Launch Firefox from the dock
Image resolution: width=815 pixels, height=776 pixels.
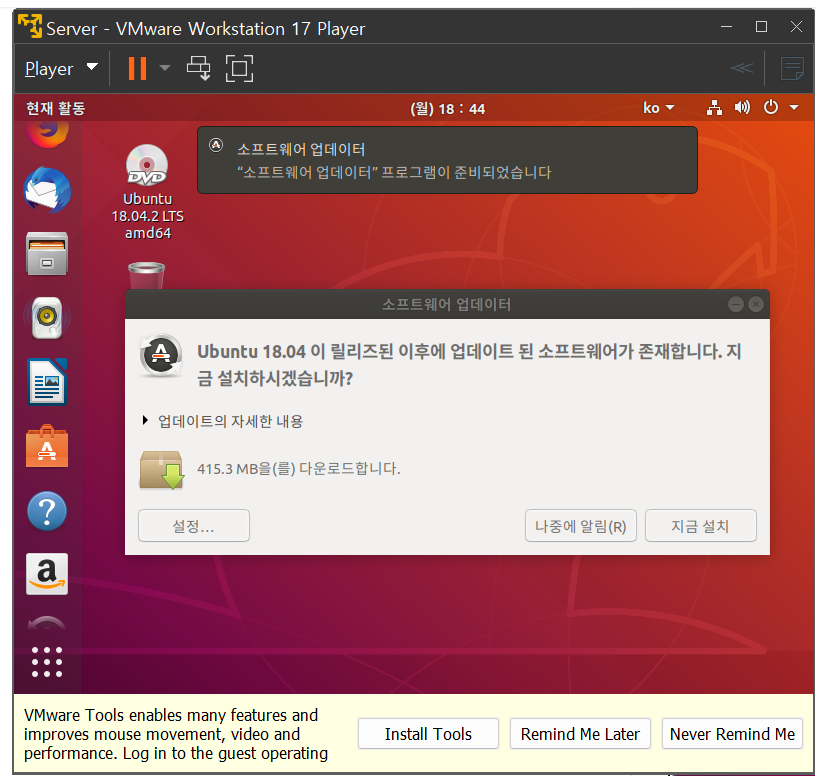coord(47,133)
